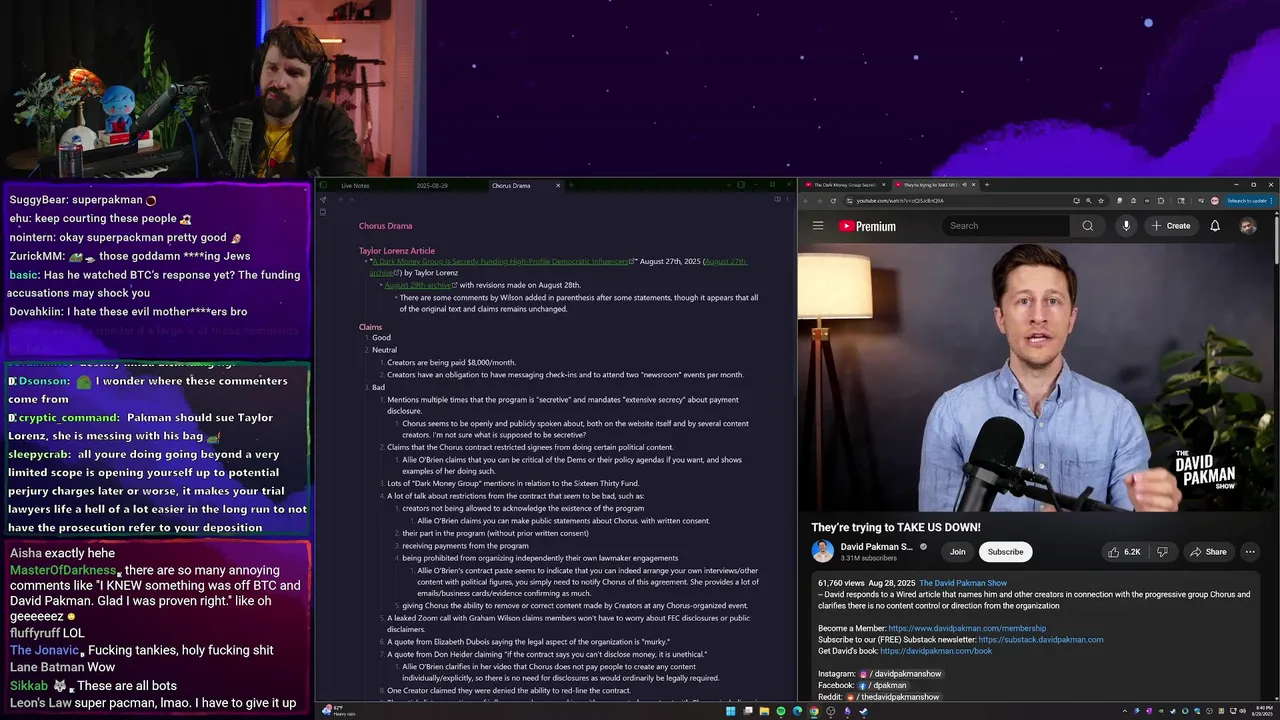1280x720 pixels.
Task: Click the David Pakman channel avatar
Action: coord(823,552)
